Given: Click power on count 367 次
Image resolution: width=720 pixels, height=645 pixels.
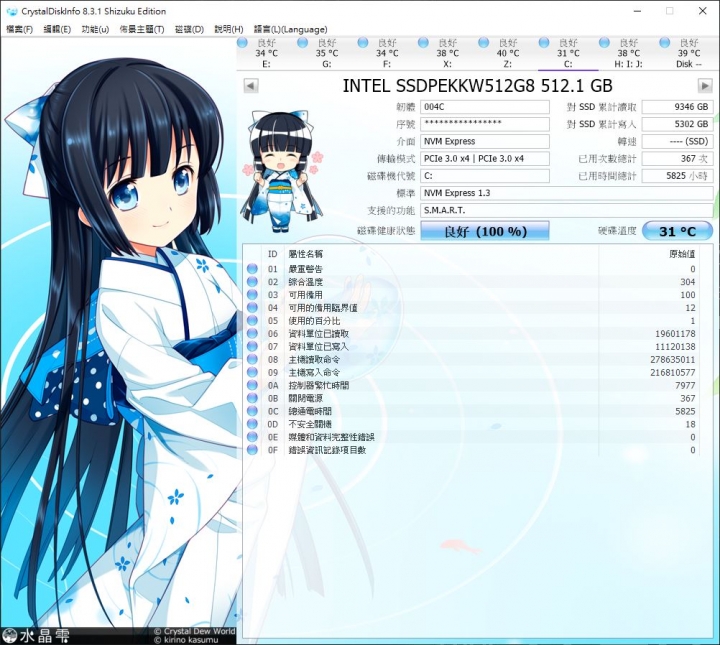Looking at the screenshot, I should (677, 158).
